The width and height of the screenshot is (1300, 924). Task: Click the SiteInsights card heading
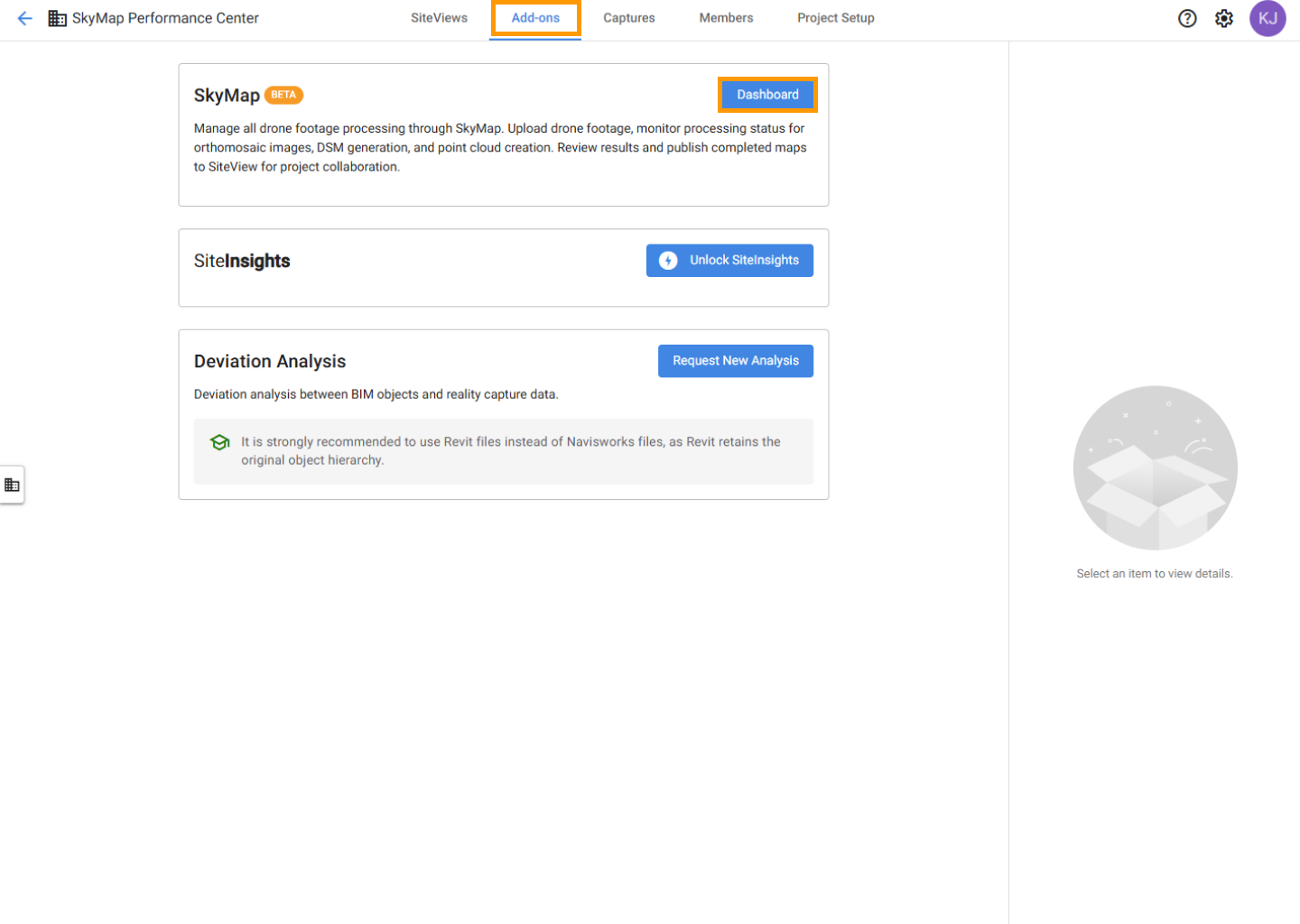242,261
